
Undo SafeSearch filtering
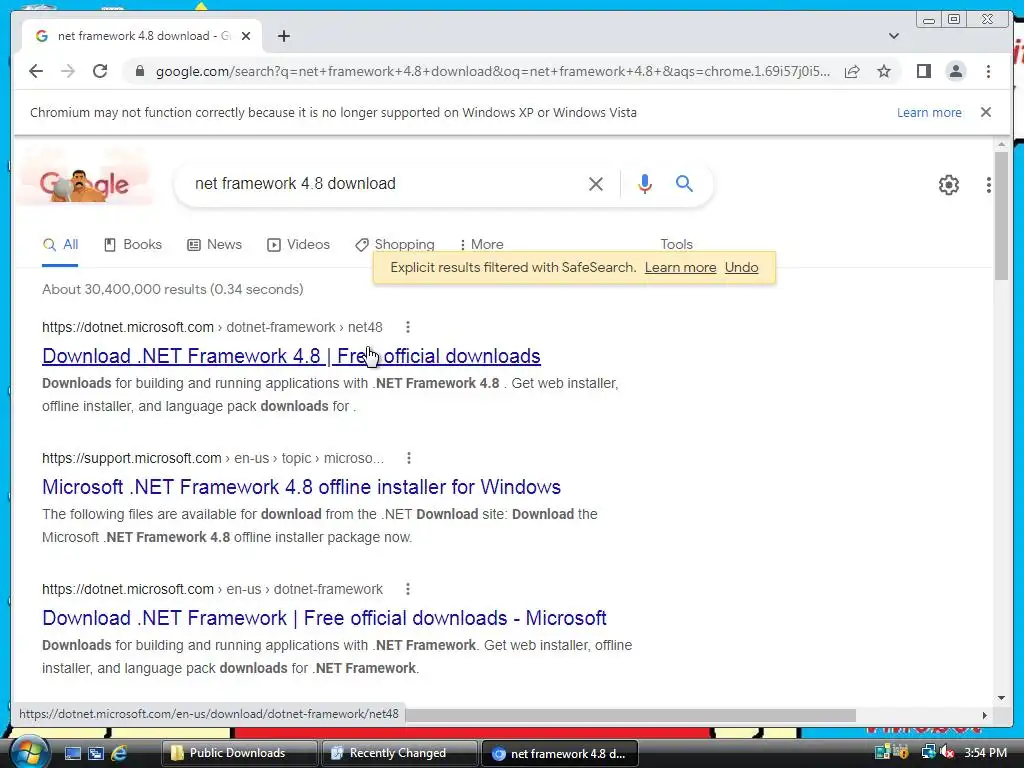click(741, 268)
